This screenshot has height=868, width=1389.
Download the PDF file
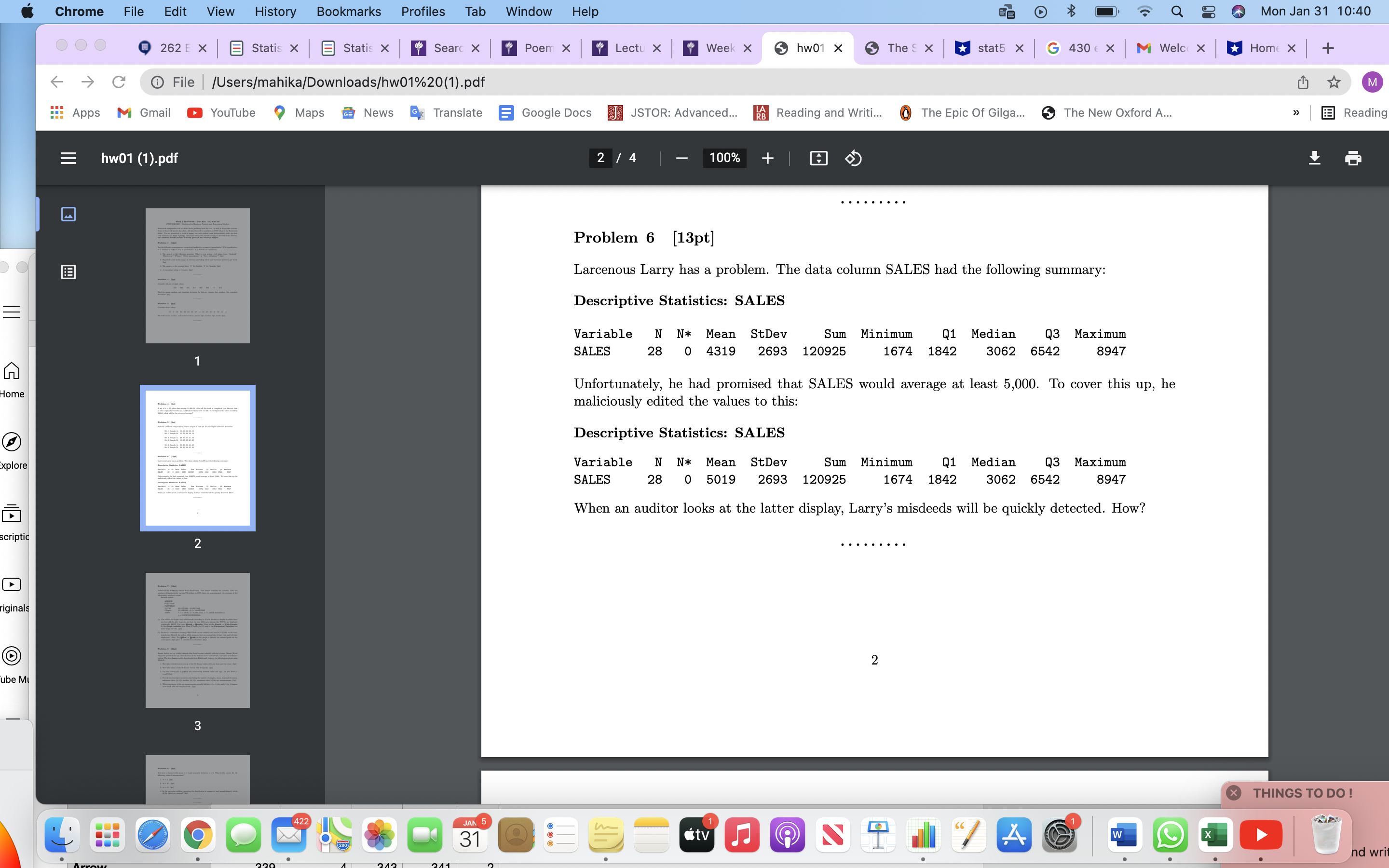pos(1315,158)
